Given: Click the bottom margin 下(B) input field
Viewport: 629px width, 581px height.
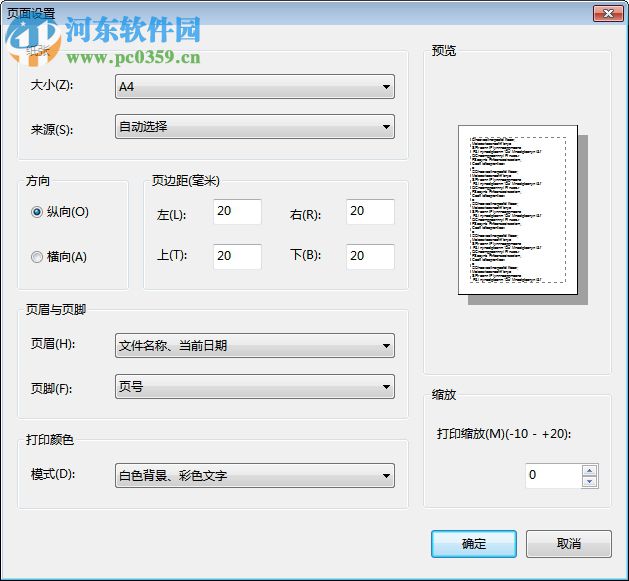Looking at the screenshot, I should (370, 256).
